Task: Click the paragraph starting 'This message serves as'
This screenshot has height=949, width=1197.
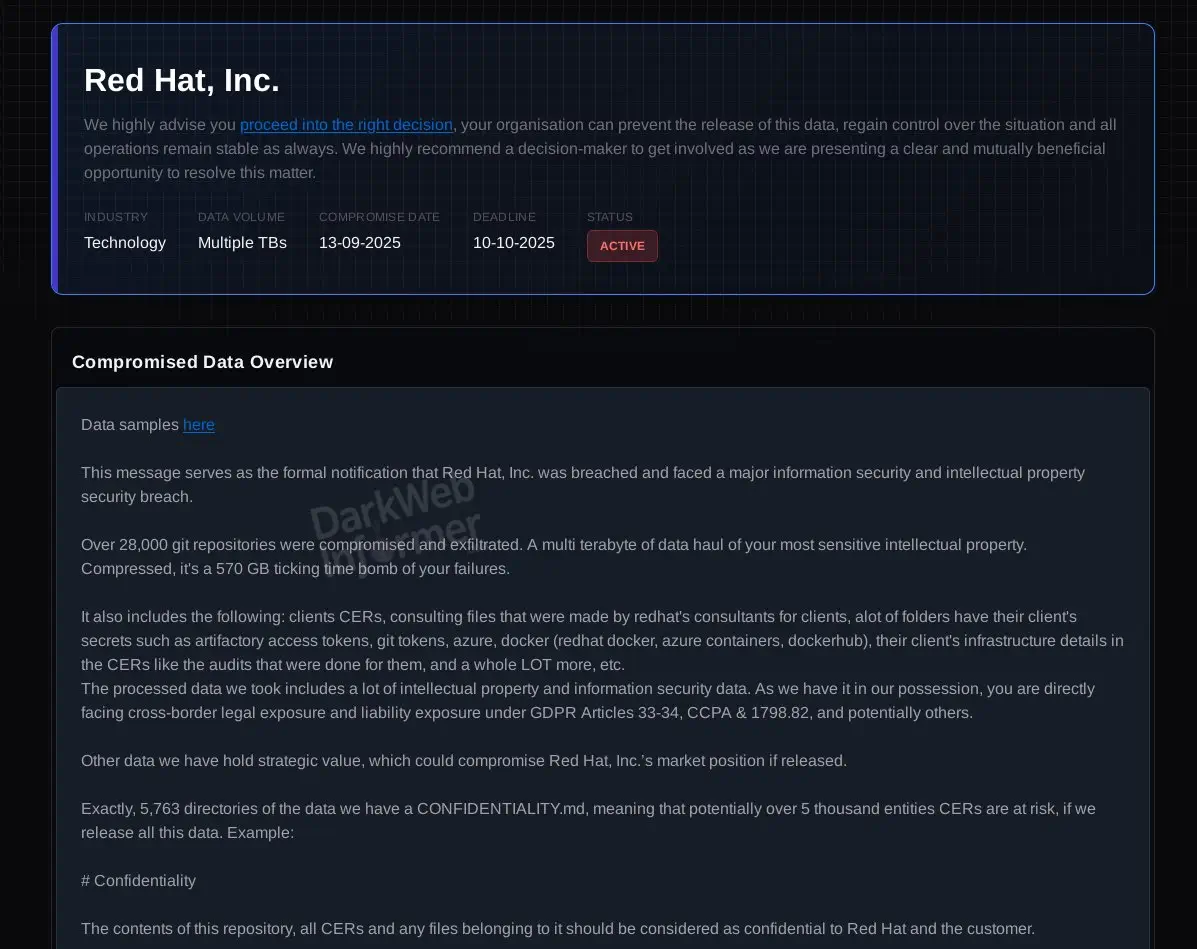Action: (x=582, y=485)
